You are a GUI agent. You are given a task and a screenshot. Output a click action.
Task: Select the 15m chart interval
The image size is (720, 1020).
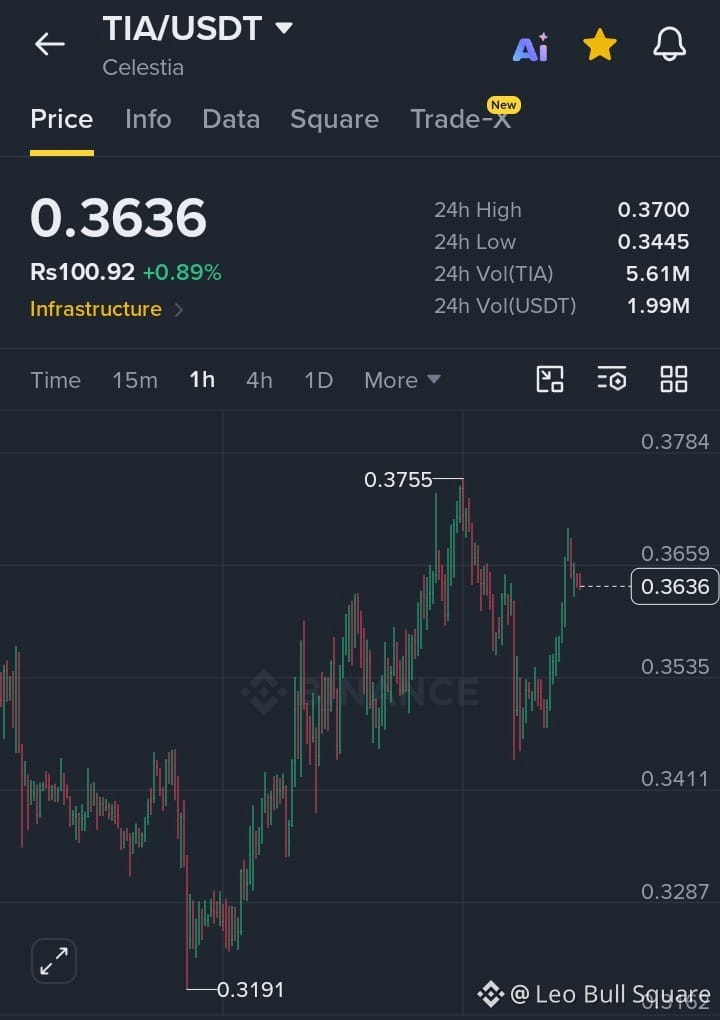tap(135, 380)
